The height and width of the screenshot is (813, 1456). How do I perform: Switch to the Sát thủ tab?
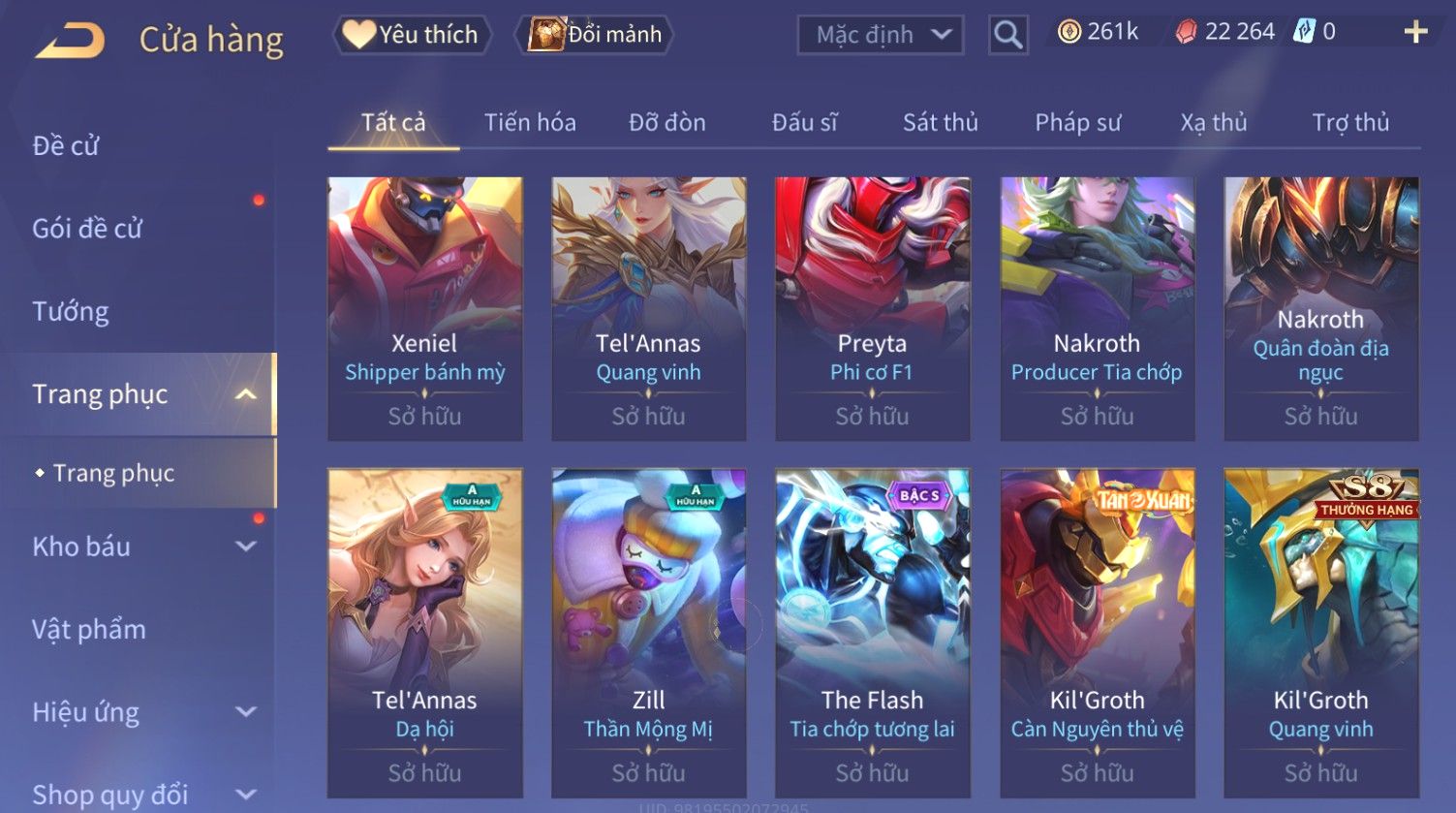pos(940,122)
